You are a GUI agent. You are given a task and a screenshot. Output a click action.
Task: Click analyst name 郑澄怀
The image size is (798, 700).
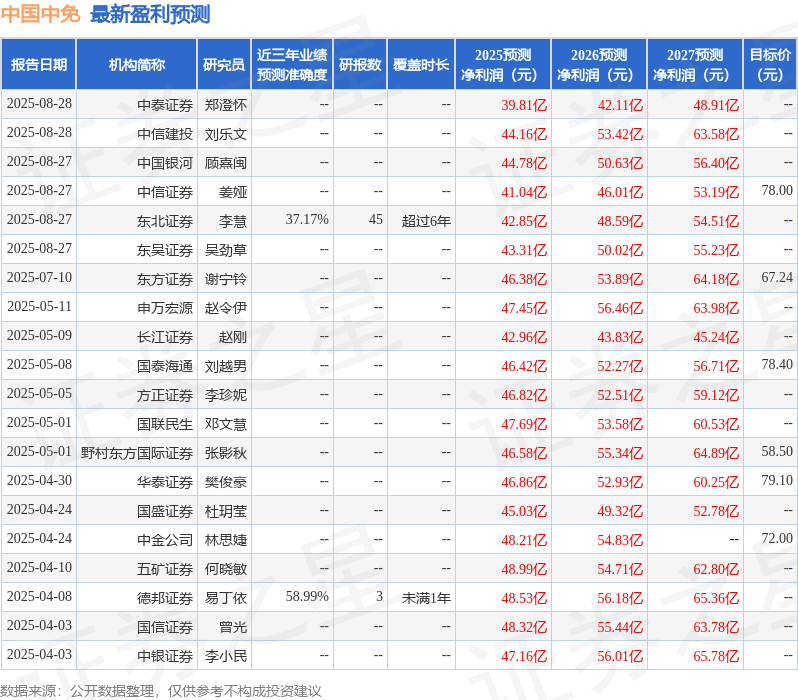click(x=226, y=105)
